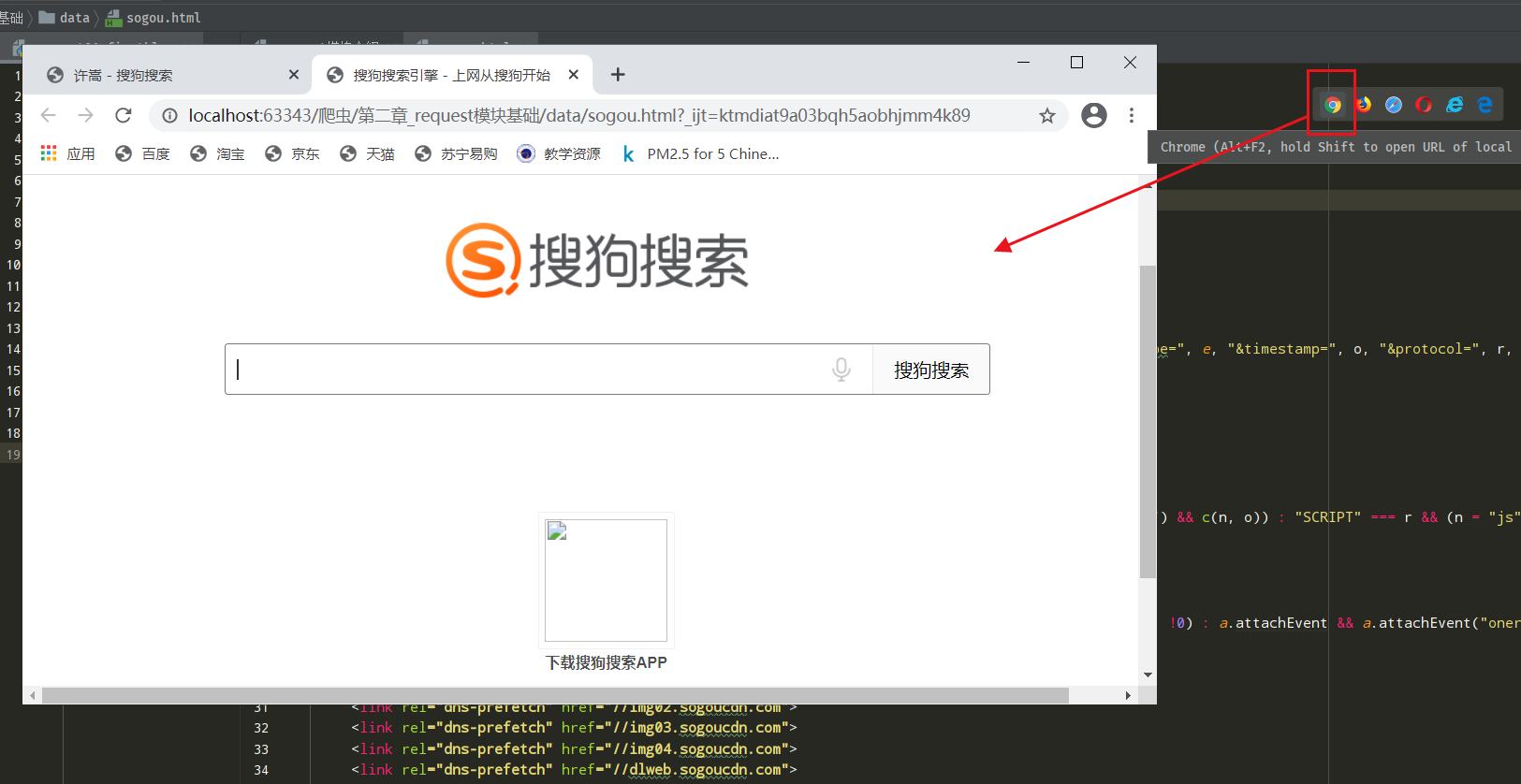Maximize the Chrome window

coord(1076,62)
